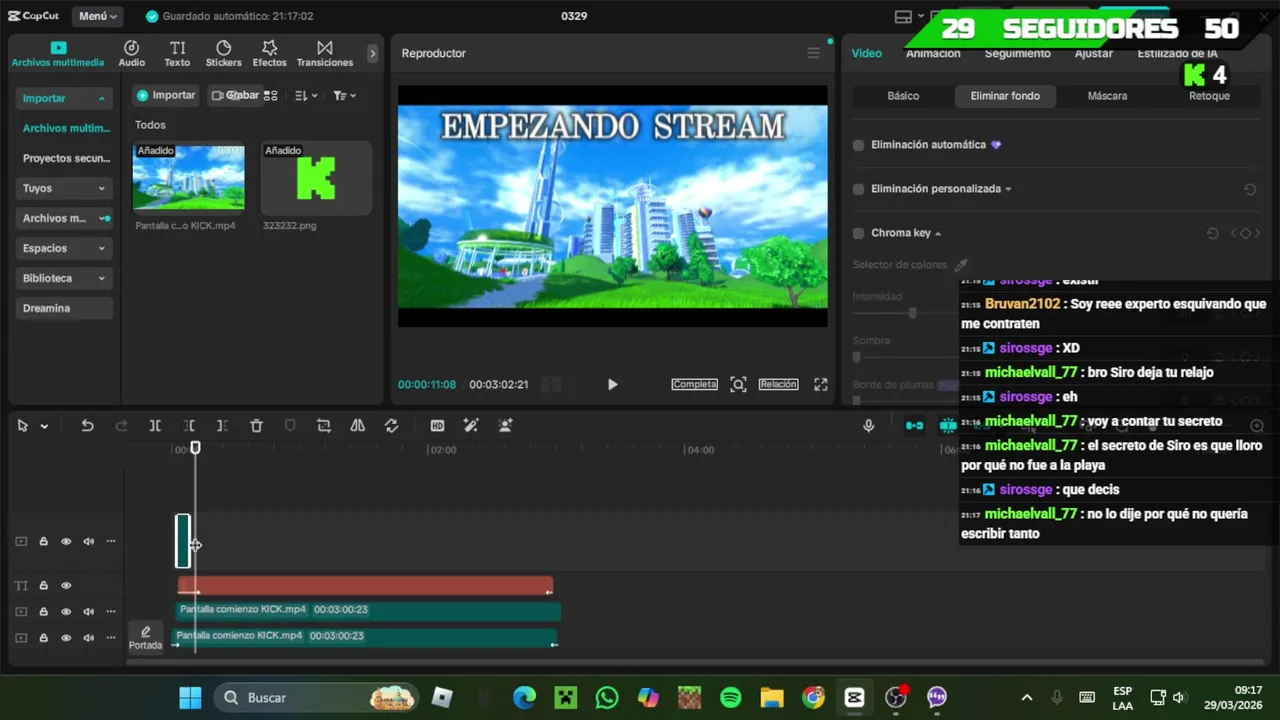The image size is (1280, 720).
Task: Mirror the selected clip
Action: pos(357,425)
